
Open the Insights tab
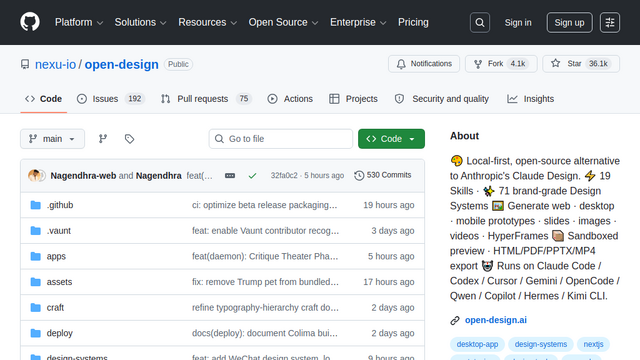click(530, 99)
